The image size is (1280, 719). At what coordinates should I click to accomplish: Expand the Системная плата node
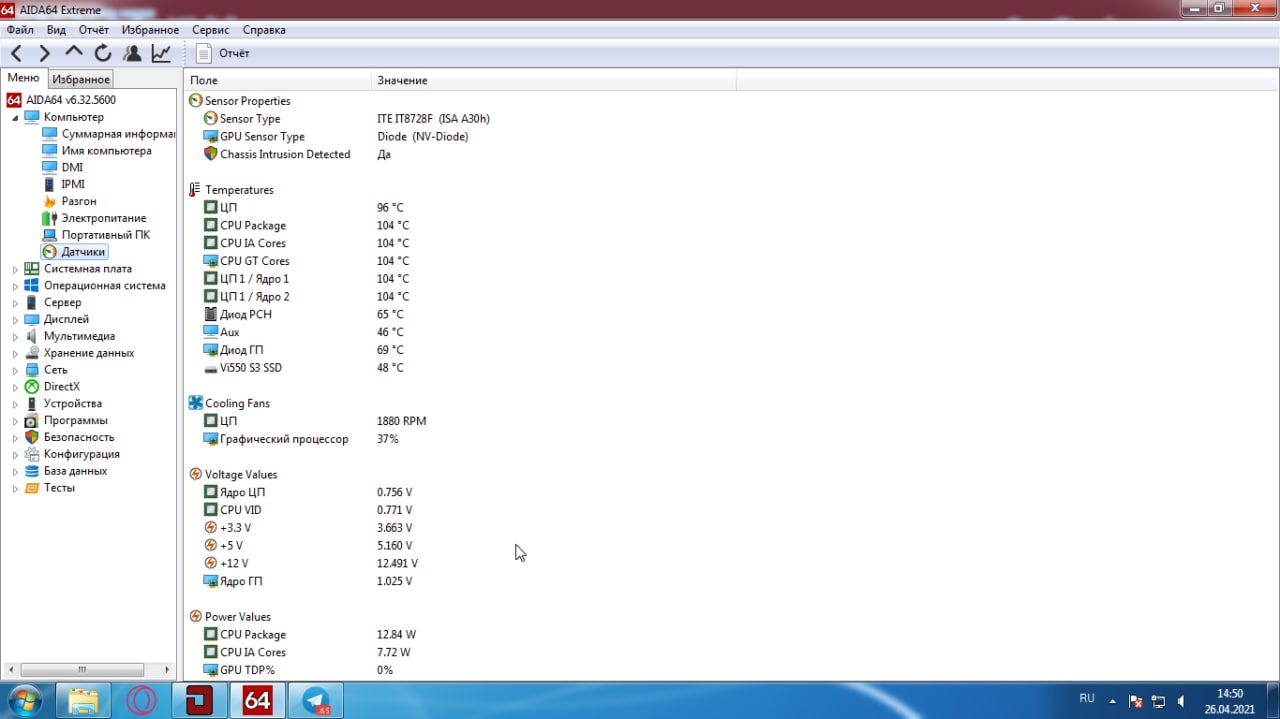point(15,269)
